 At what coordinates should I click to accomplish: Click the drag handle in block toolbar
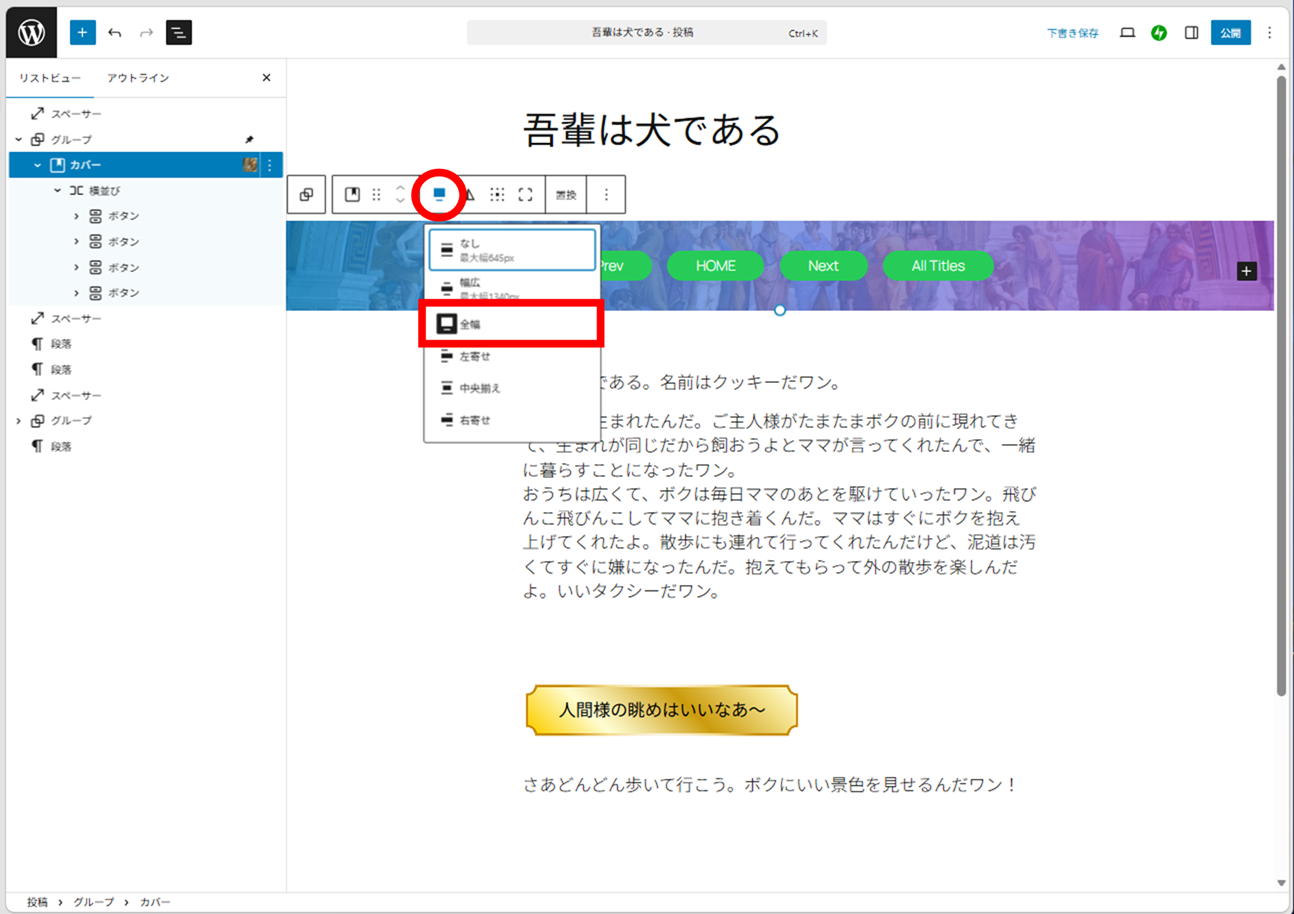click(x=377, y=195)
